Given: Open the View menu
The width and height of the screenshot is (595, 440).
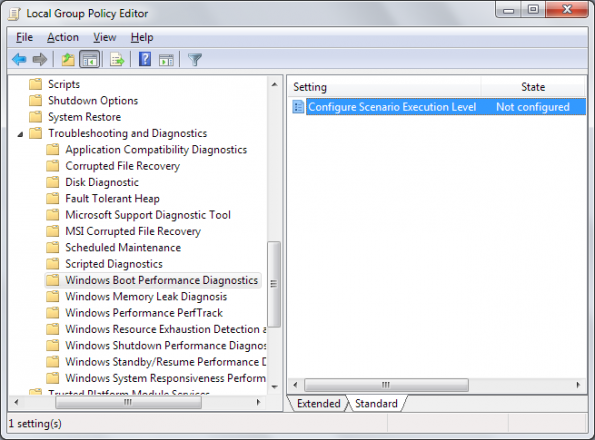Looking at the screenshot, I should tap(104, 37).
